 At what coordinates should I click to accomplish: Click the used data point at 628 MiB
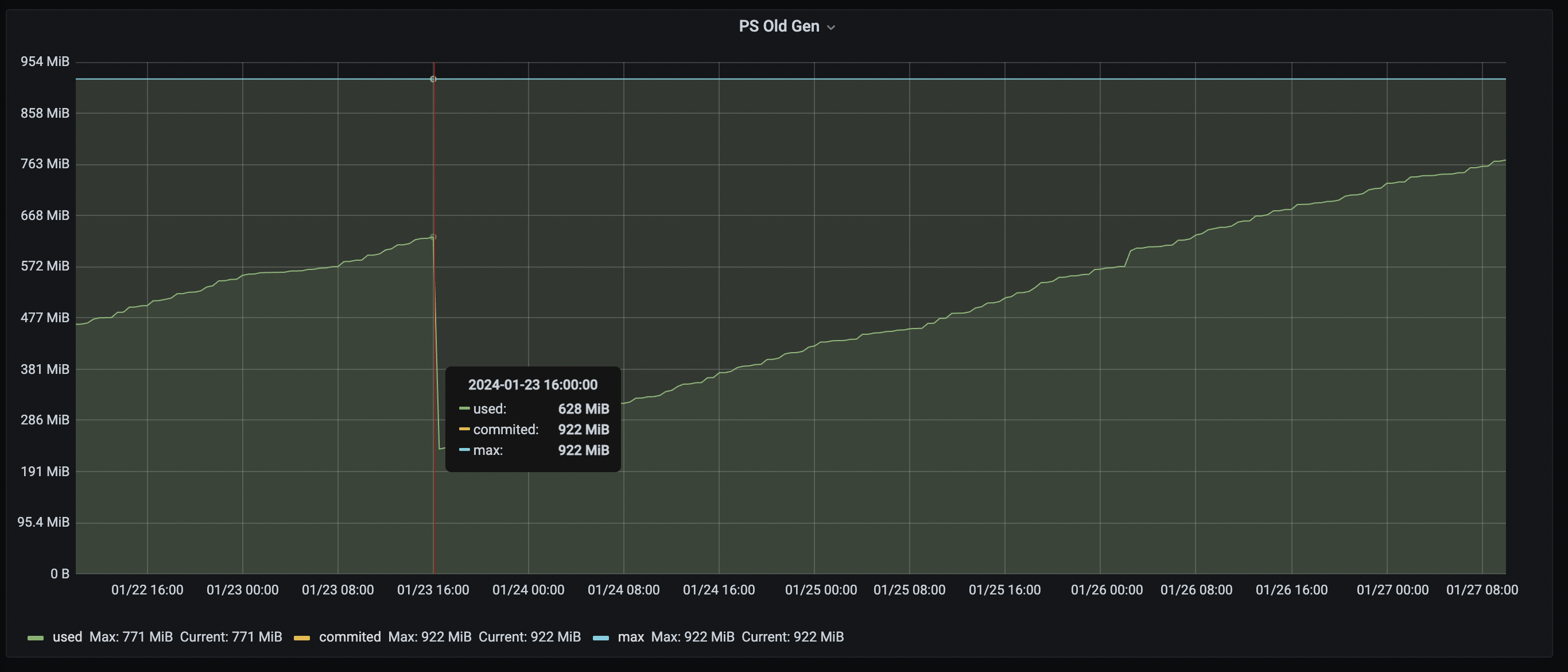[433, 237]
